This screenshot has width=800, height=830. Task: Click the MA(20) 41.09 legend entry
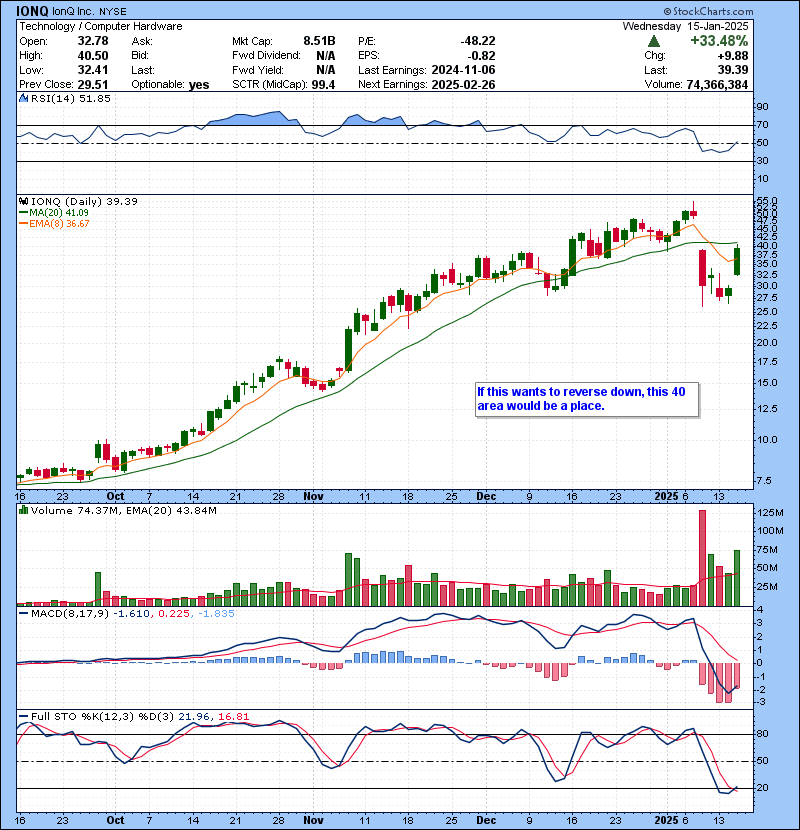53,212
